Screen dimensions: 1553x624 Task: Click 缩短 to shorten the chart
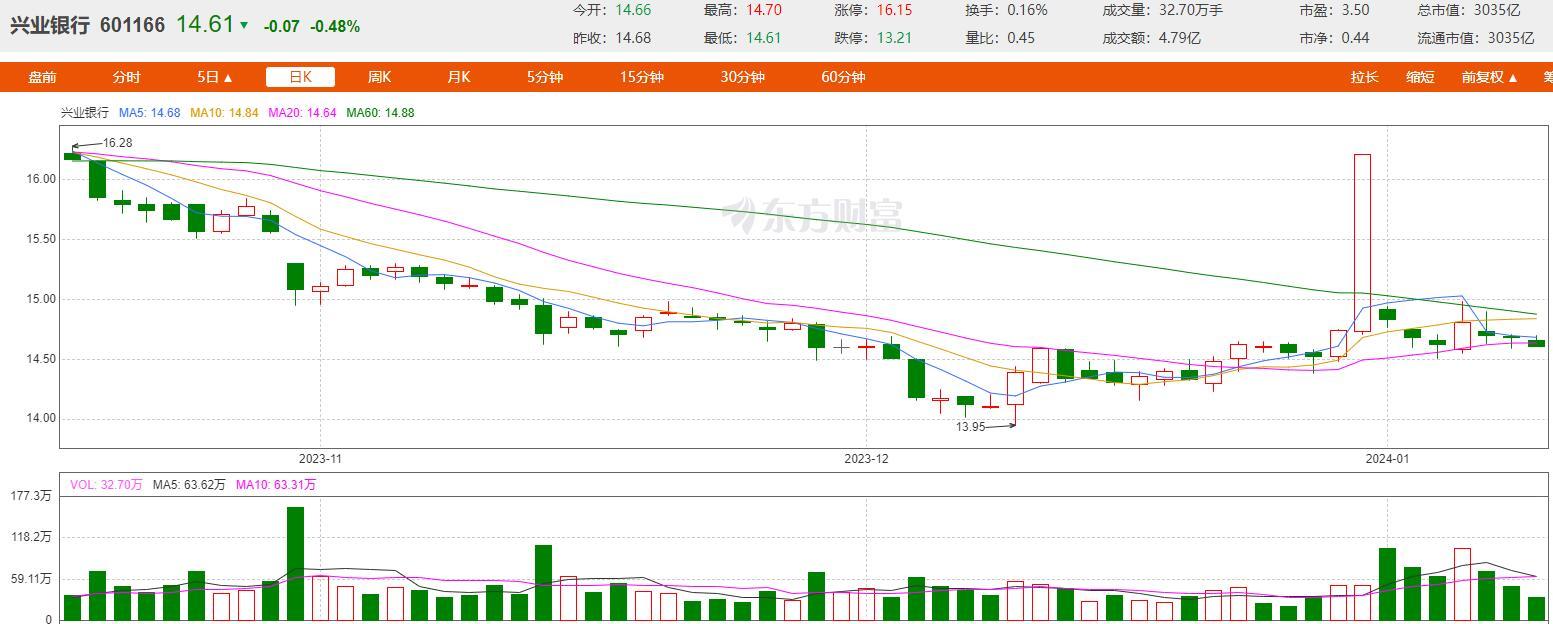point(1420,77)
